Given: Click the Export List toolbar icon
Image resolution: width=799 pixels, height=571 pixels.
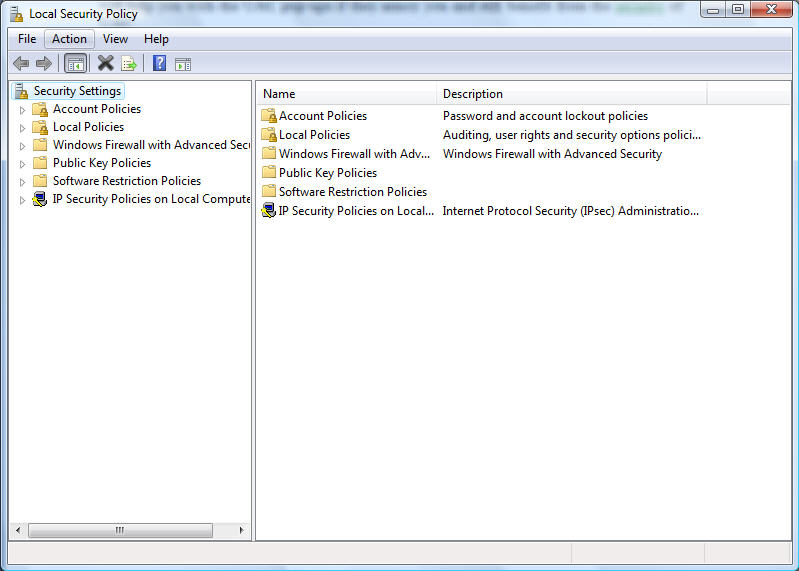Looking at the screenshot, I should [x=129, y=64].
